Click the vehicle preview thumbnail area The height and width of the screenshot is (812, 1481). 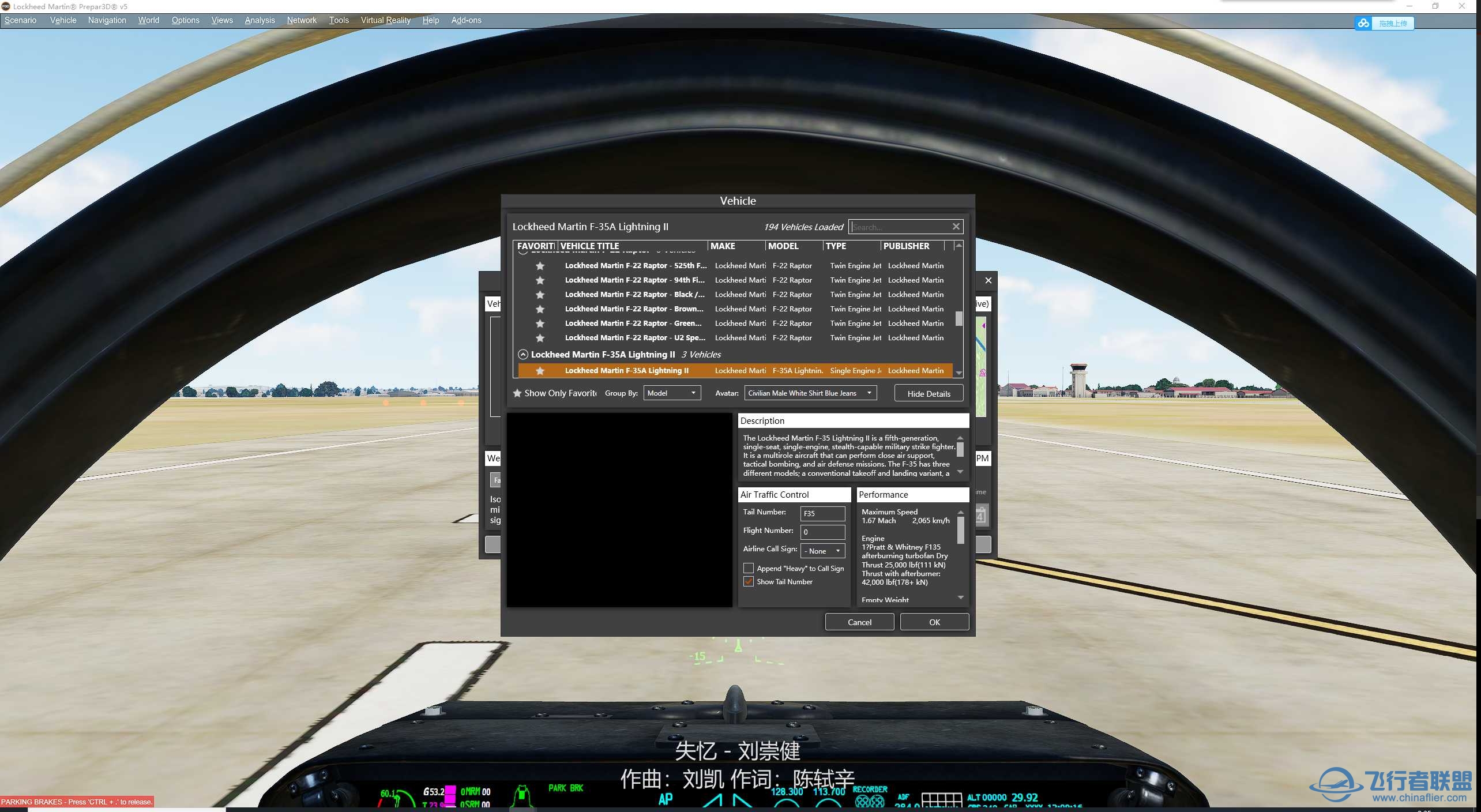619,510
